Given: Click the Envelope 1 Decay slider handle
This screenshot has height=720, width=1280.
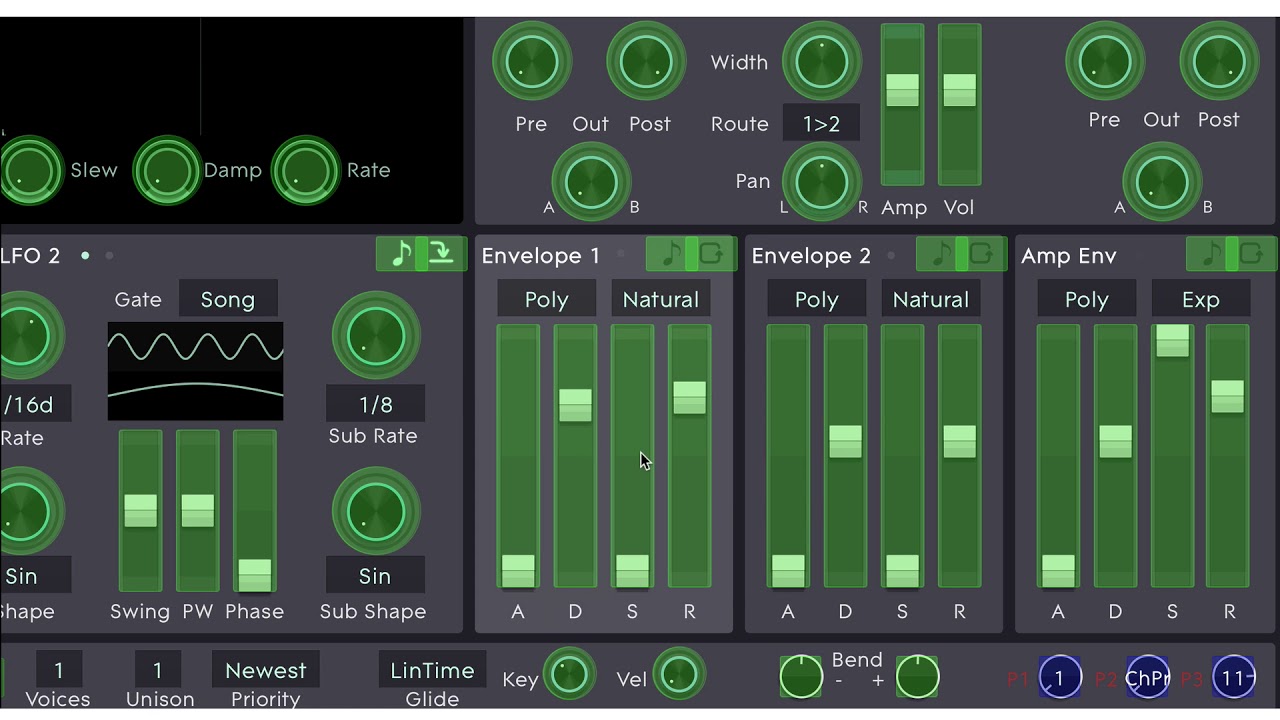Looking at the screenshot, I should [575, 405].
